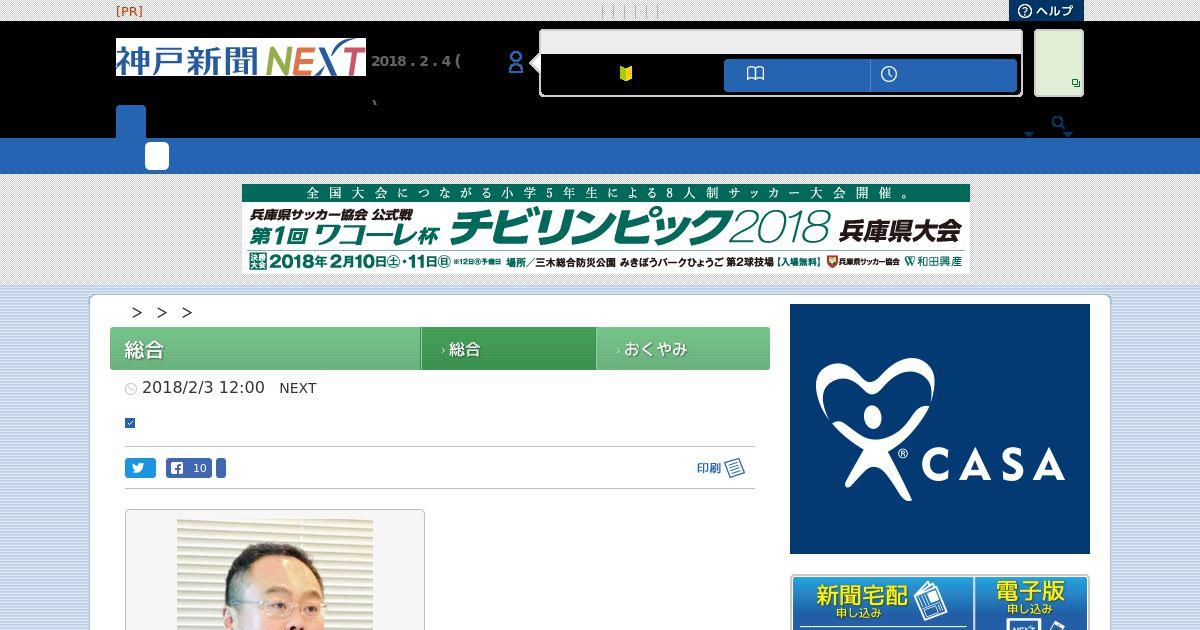Select the おくやみ tab
Screen dimensions: 1200x630
coord(683,349)
